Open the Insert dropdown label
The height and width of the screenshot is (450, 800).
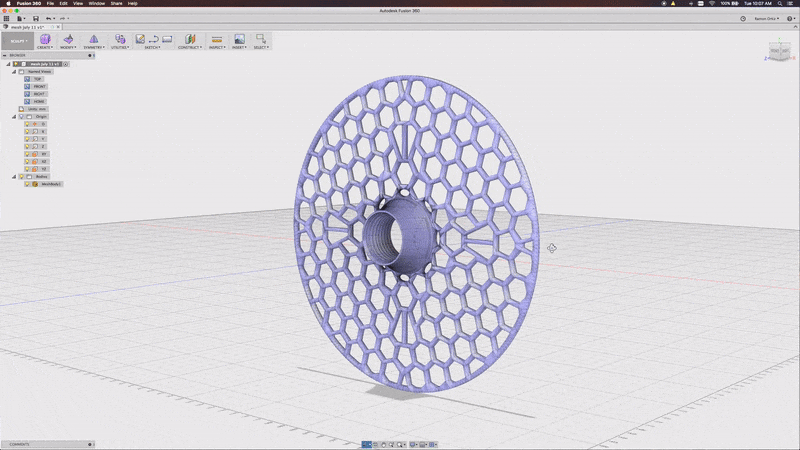coord(239,47)
